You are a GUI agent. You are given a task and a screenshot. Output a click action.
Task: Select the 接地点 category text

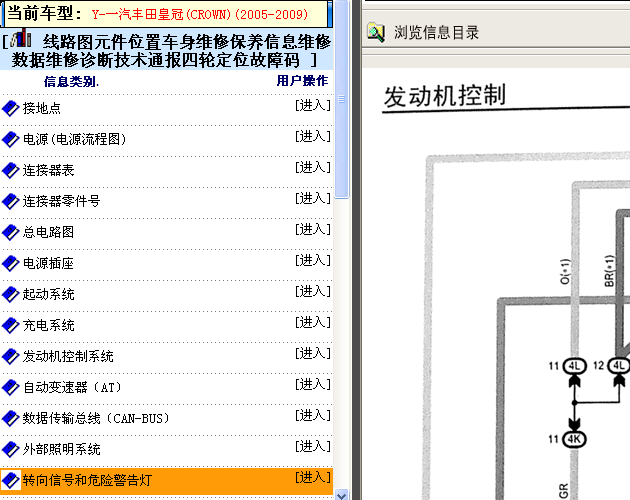coord(42,108)
